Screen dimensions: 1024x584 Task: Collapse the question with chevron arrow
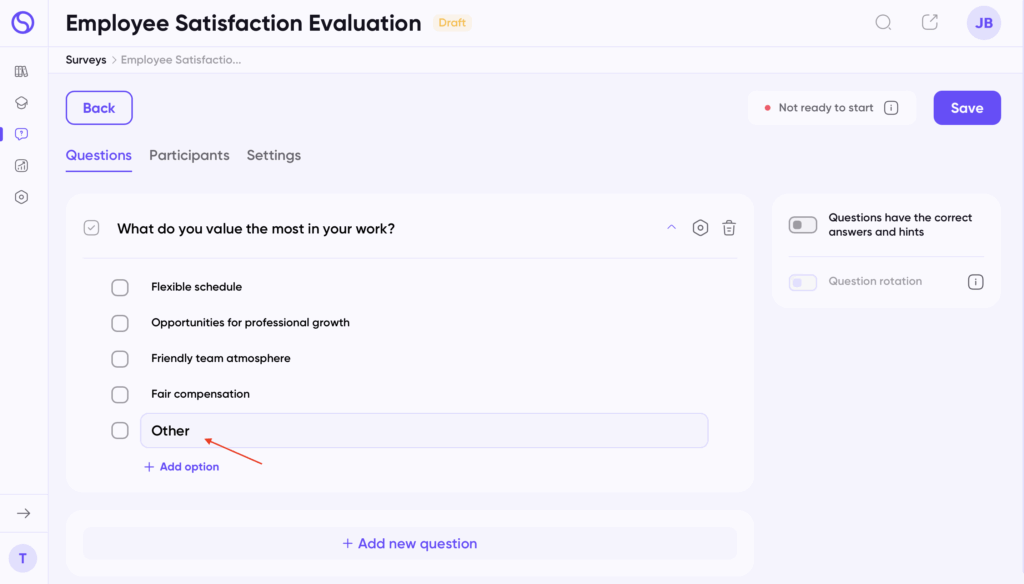pyautogui.click(x=671, y=227)
